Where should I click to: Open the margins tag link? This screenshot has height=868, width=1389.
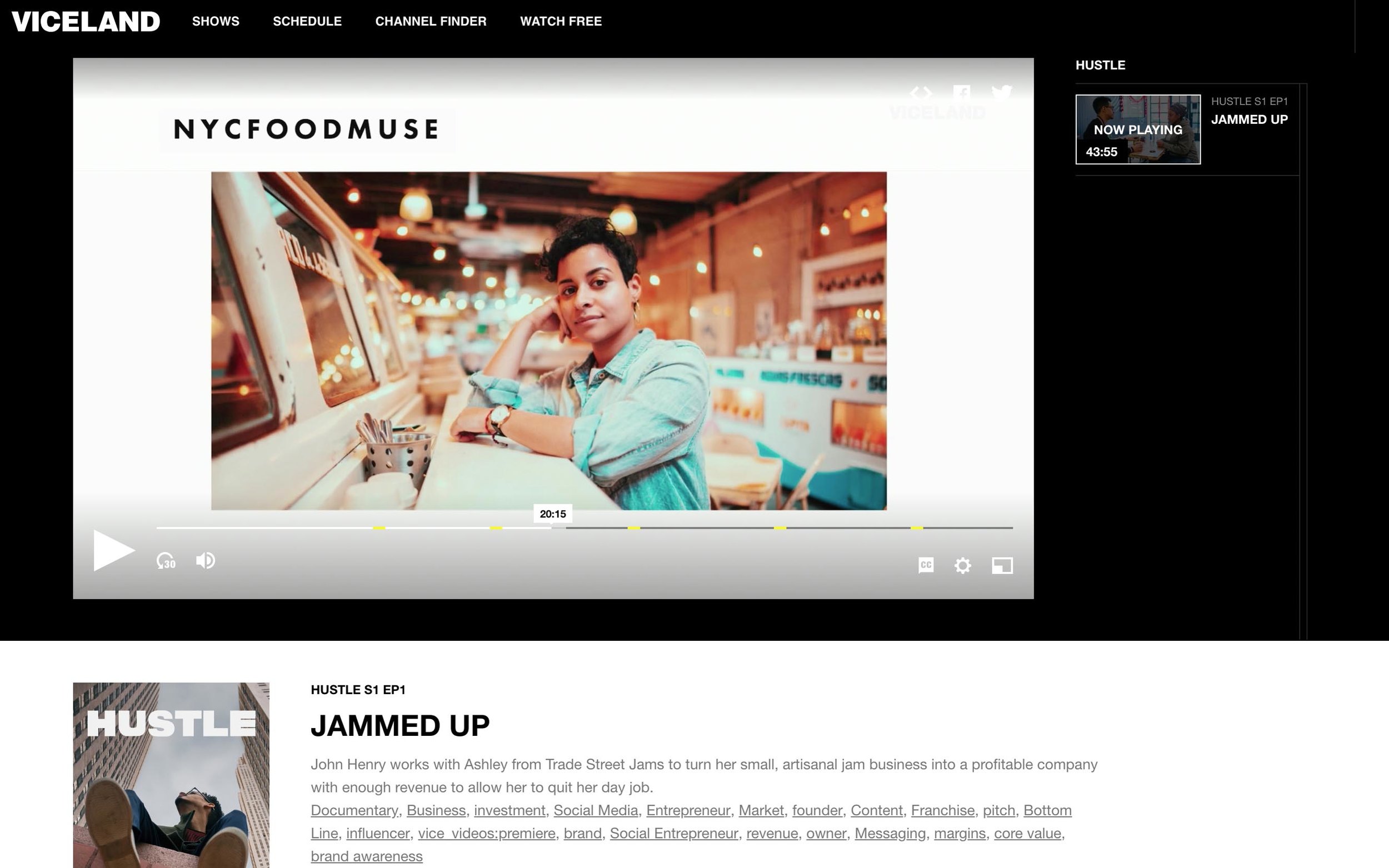[960, 833]
